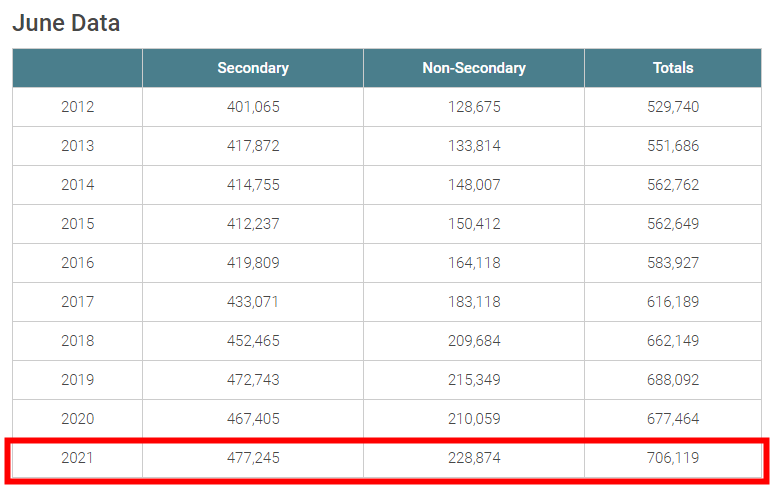Select the Non-Secondary column header
784x489 pixels.
coord(474,68)
